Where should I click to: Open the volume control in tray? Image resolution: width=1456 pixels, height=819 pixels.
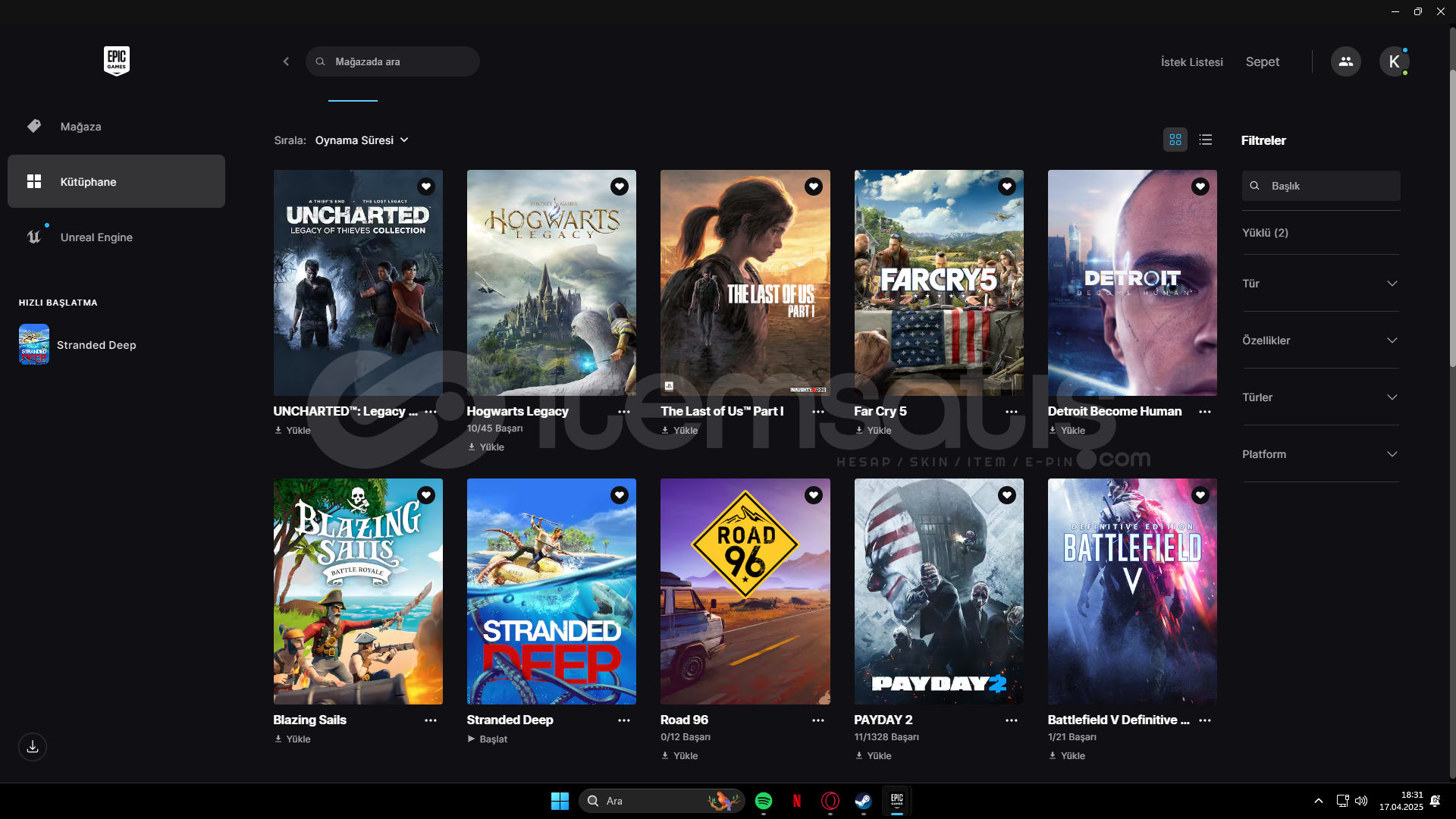[x=1361, y=801]
